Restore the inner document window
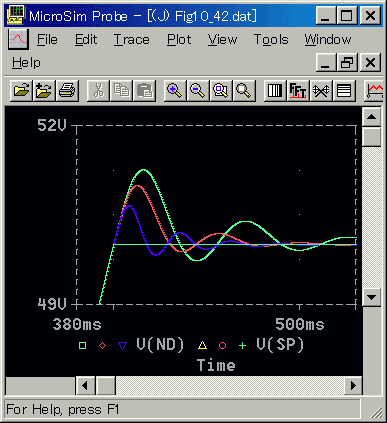This screenshot has height=423, width=387. pyautogui.click(x=347, y=62)
